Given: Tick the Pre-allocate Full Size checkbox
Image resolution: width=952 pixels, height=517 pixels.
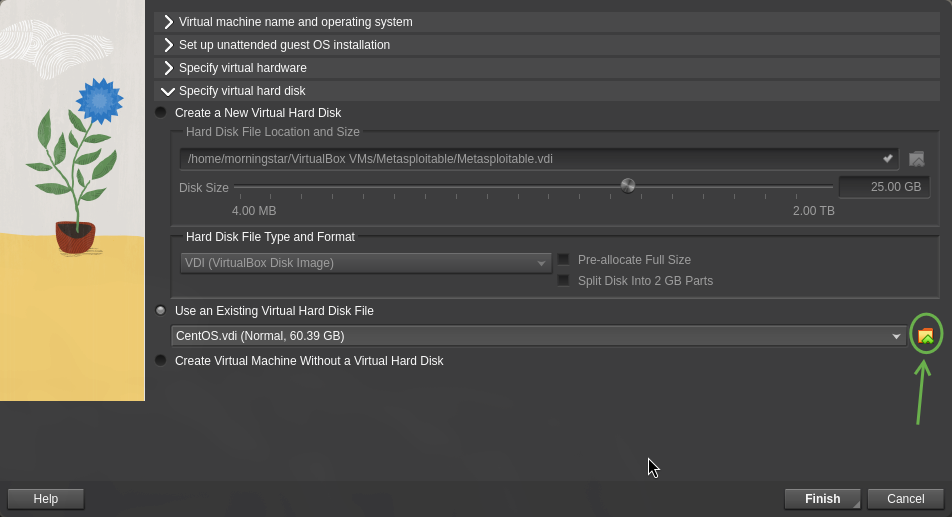Looking at the screenshot, I should click(x=563, y=260).
